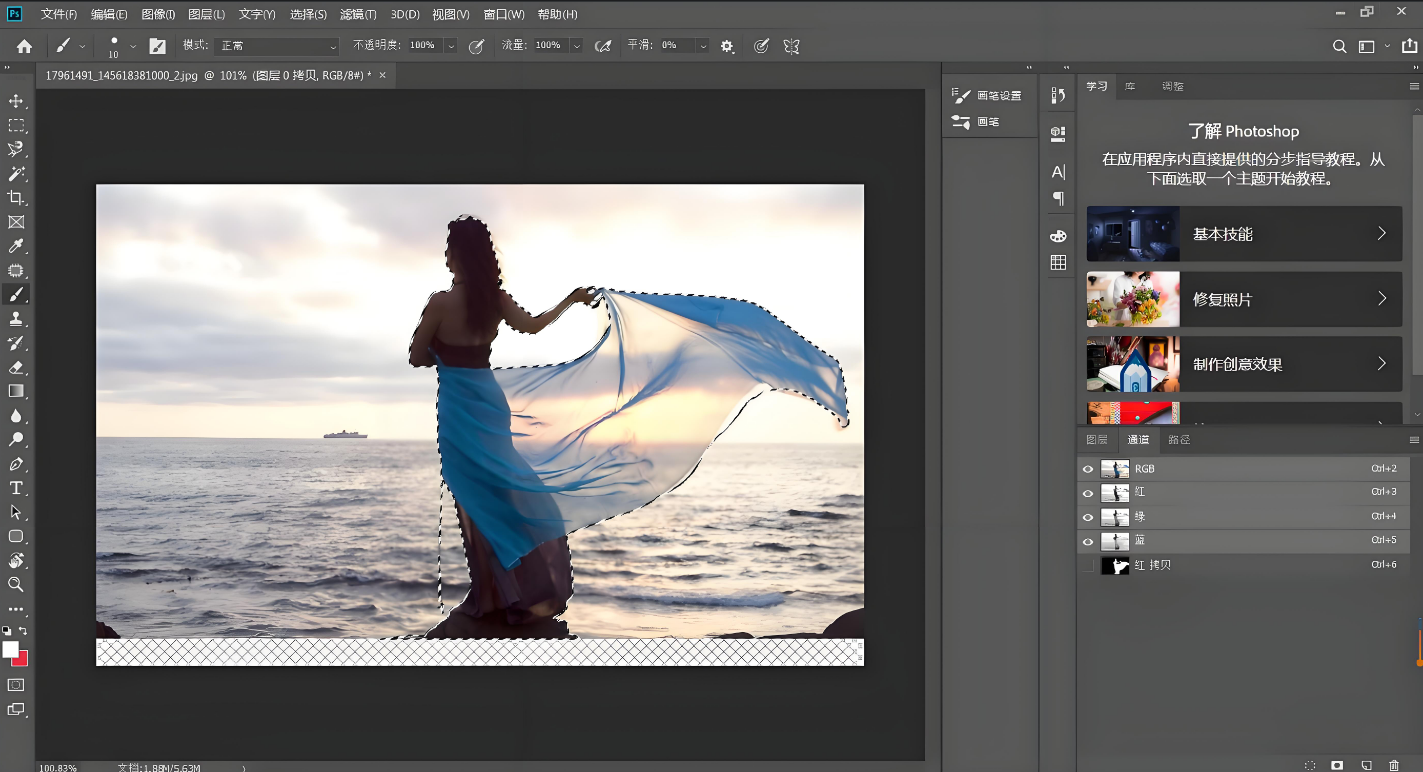The image size is (1423, 772).
Task: Toggle visibility of the 蓝 channel
Action: (1088, 541)
